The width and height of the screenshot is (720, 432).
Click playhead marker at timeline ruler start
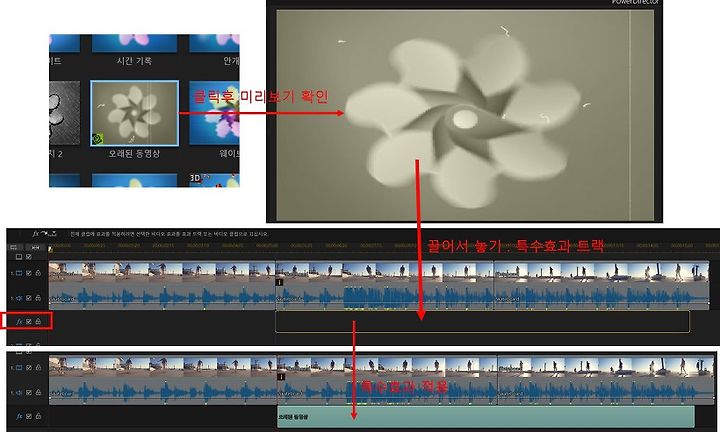(51, 249)
